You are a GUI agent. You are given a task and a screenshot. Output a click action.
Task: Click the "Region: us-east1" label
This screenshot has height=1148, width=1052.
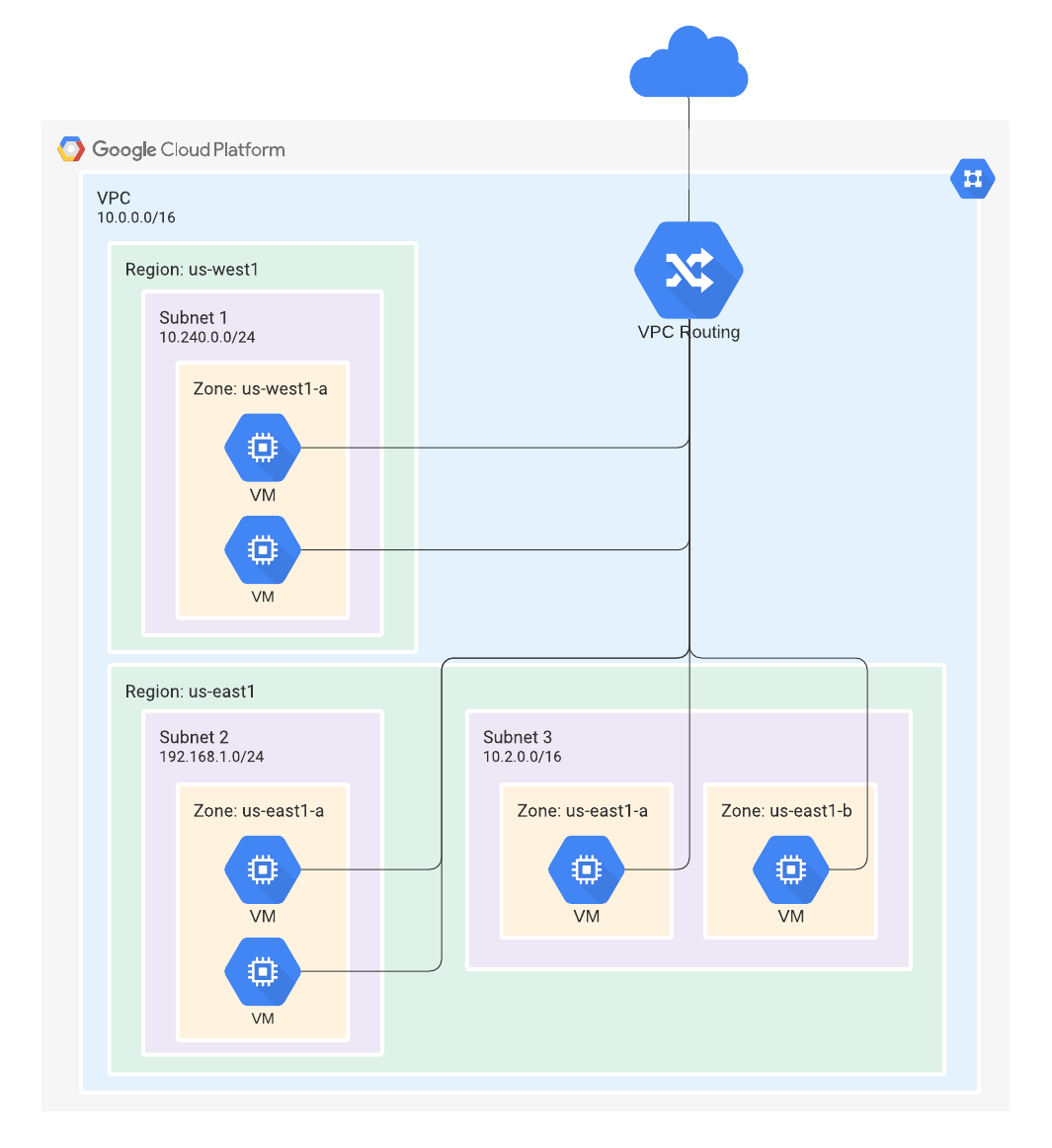[190, 692]
